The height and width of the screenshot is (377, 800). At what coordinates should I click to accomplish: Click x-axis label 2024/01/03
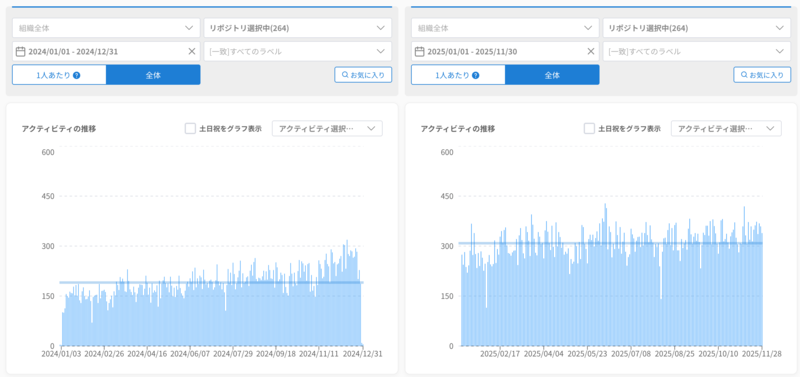(62, 353)
